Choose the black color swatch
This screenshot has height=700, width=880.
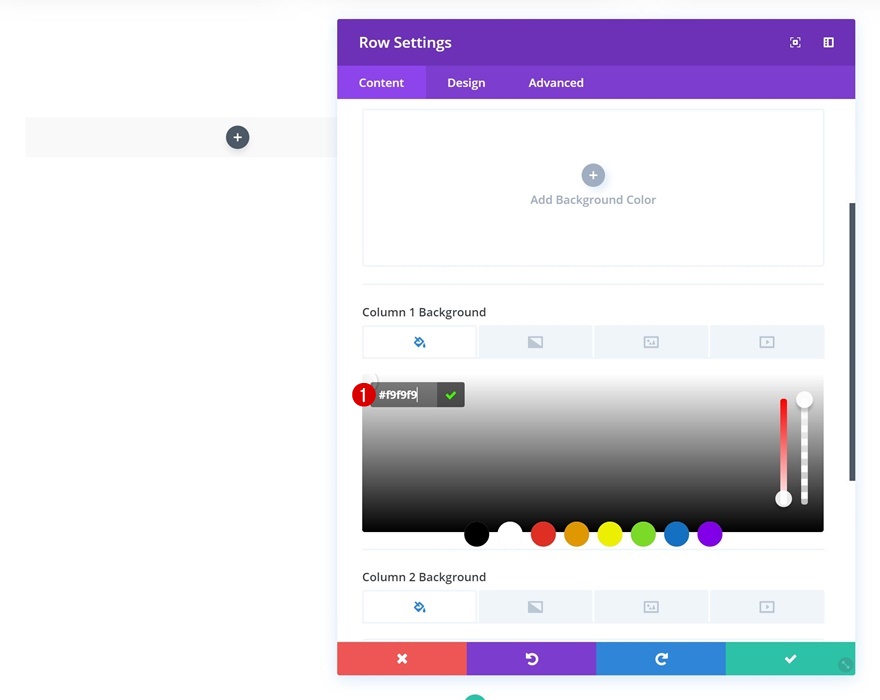coord(476,534)
